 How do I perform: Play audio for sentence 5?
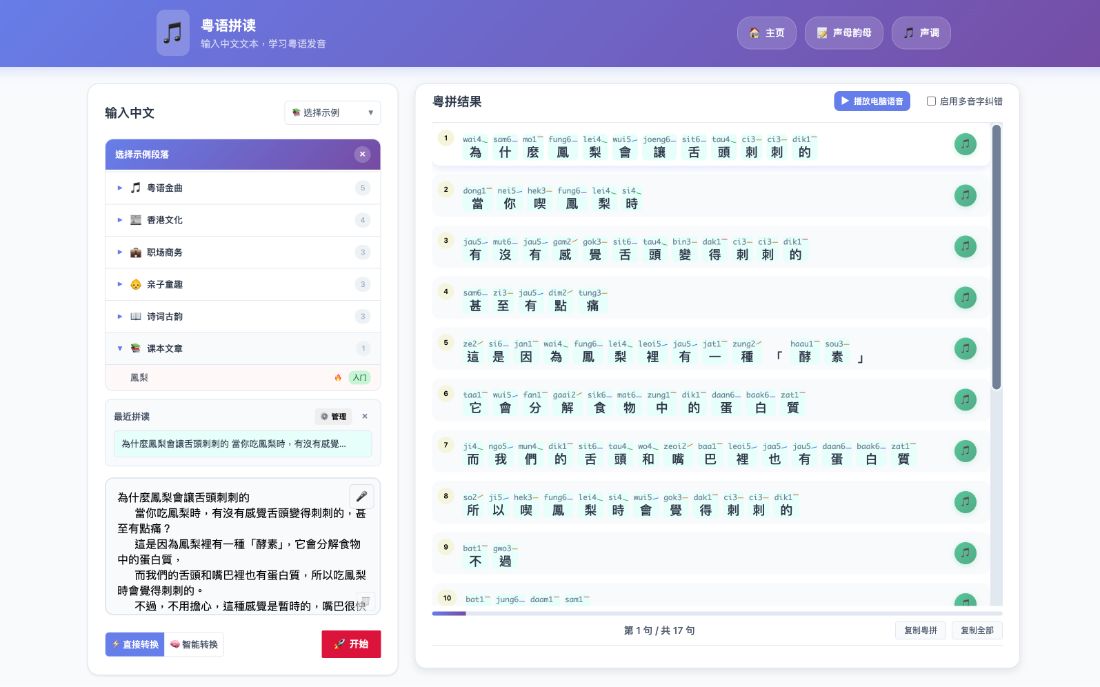(965, 349)
